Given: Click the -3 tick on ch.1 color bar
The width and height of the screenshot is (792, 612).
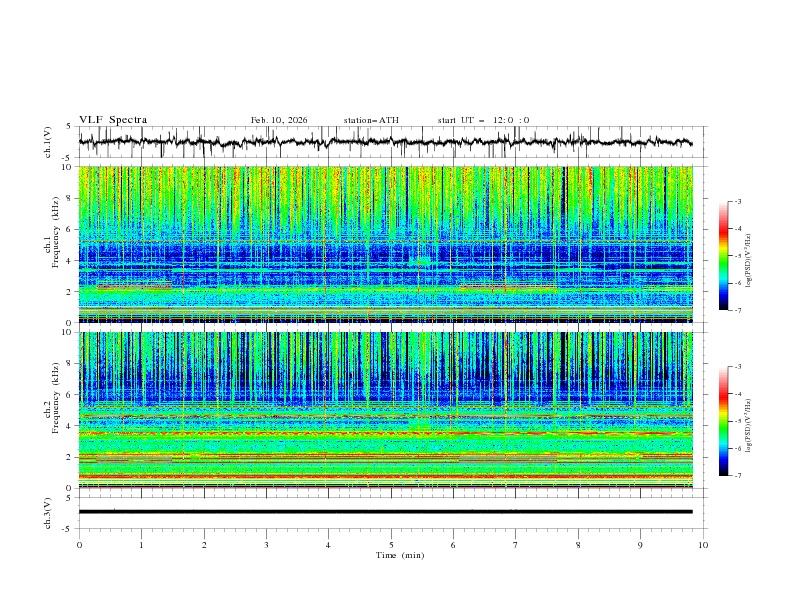Looking at the screenshot, I should [737, 201].
